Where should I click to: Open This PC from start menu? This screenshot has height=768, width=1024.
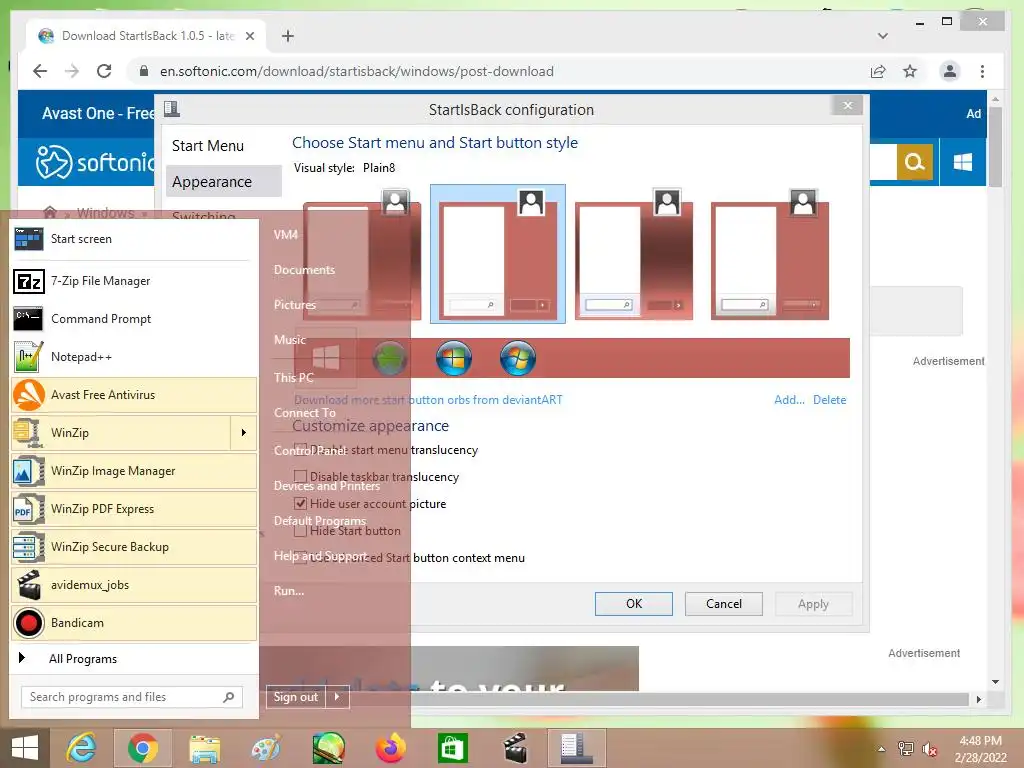click(293, 377)
